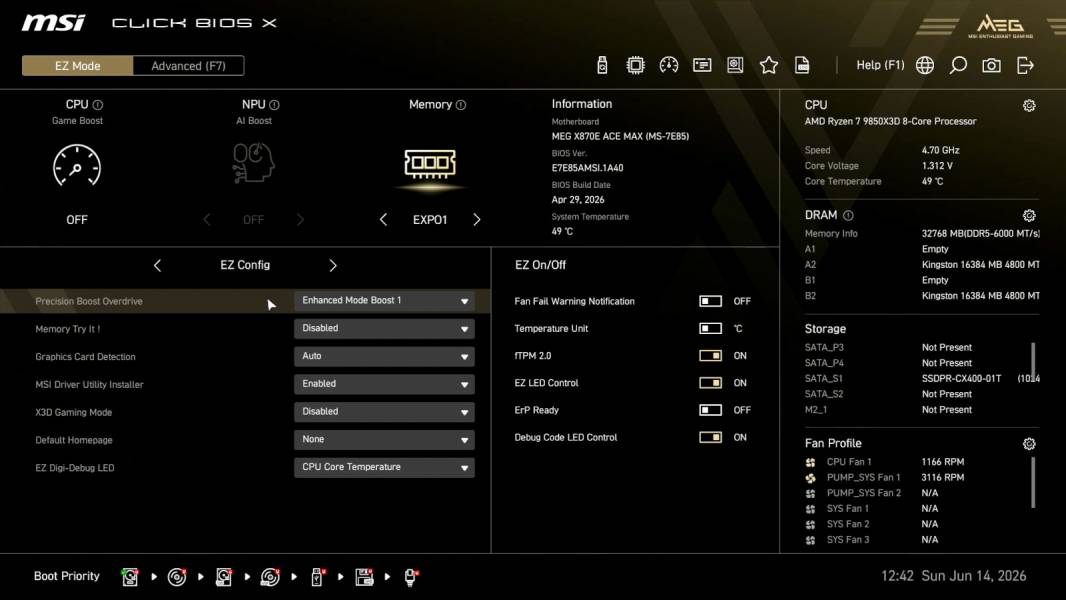Enable ErP Ready switch

[710, 410]
